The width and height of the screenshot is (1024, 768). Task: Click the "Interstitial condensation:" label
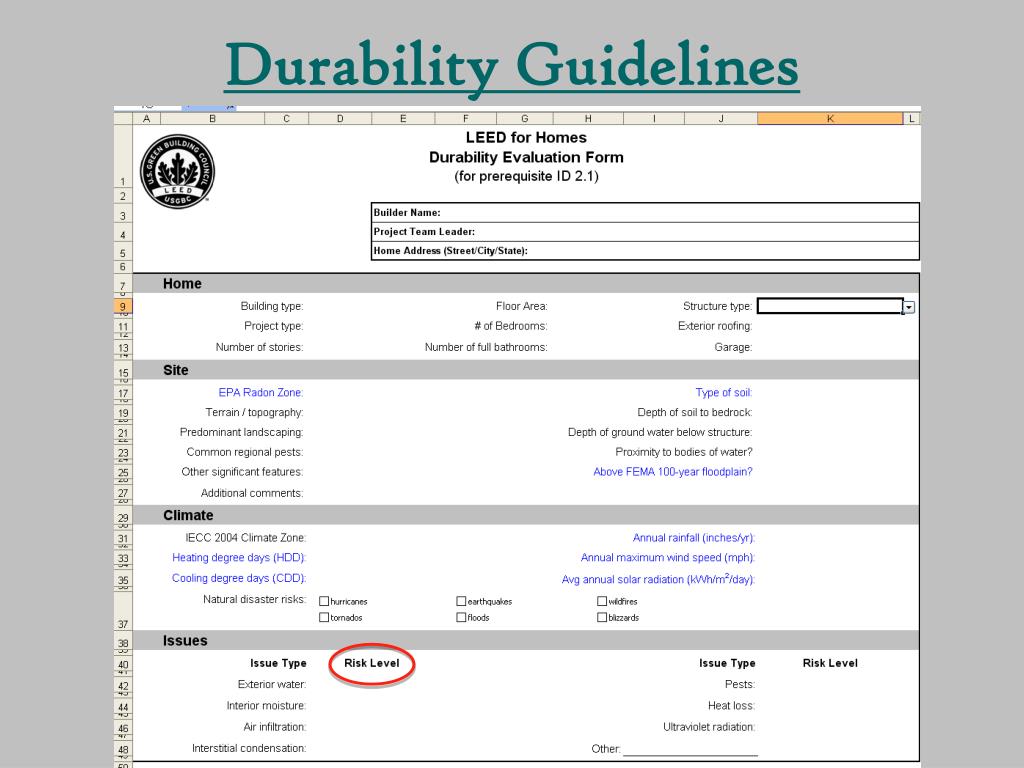(x=249, y=748)
